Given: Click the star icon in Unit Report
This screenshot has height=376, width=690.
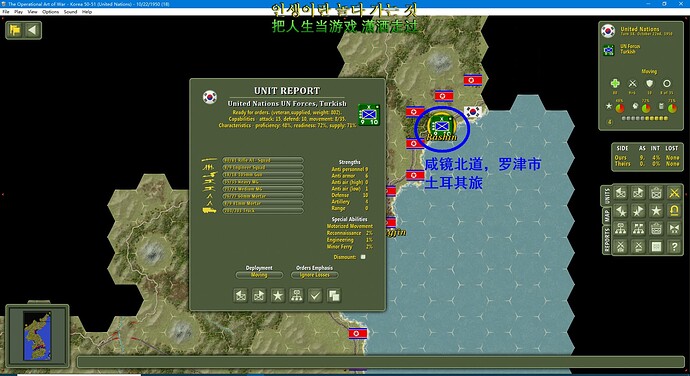Looking at the screenshot, I should click(278, 295).
